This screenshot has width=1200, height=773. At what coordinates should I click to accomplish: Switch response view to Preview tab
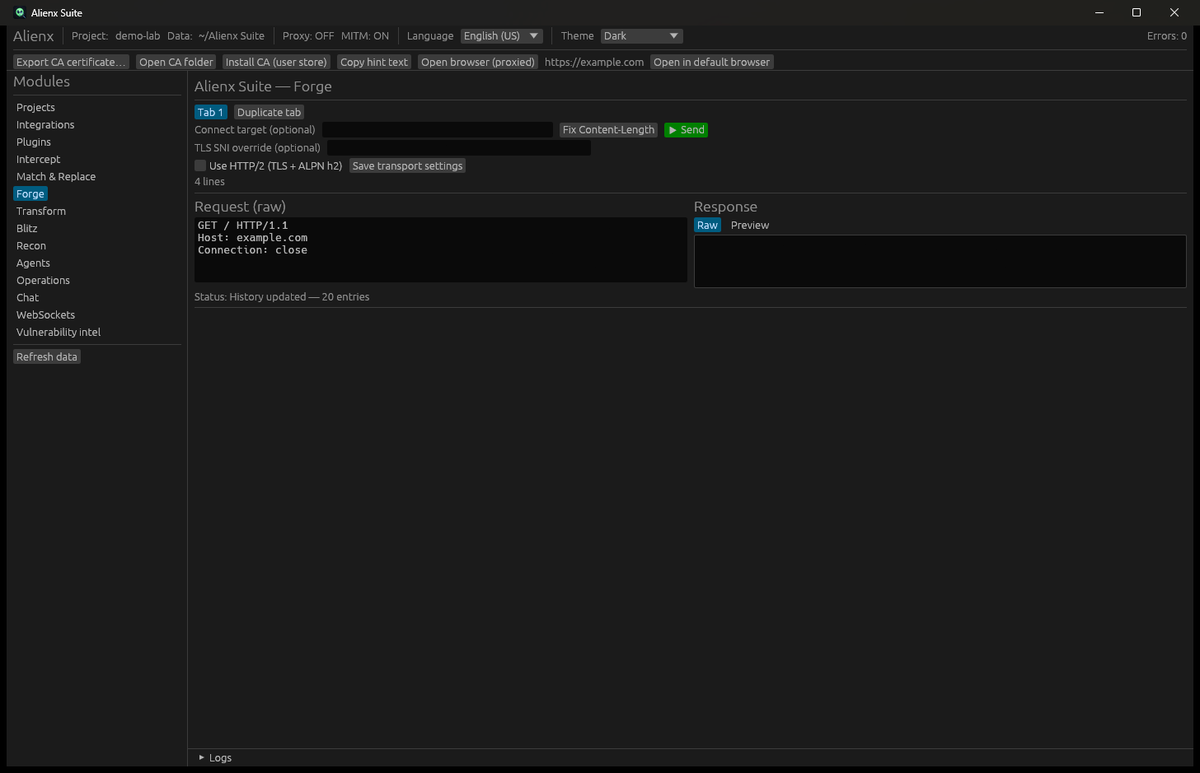pos(750,225)
